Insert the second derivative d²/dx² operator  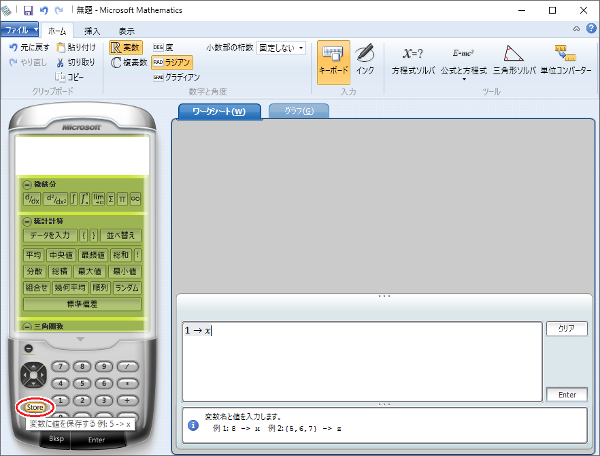(x=55, y=199)
